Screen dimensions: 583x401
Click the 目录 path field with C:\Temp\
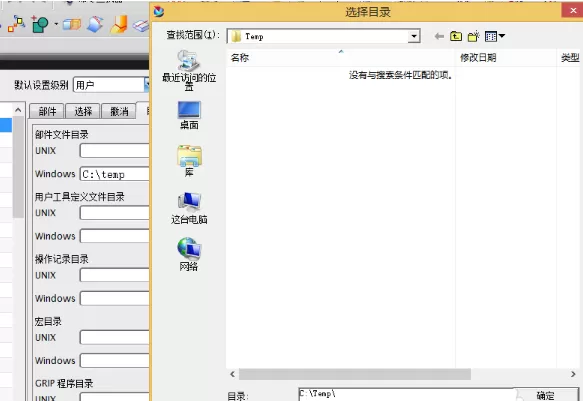408,395
